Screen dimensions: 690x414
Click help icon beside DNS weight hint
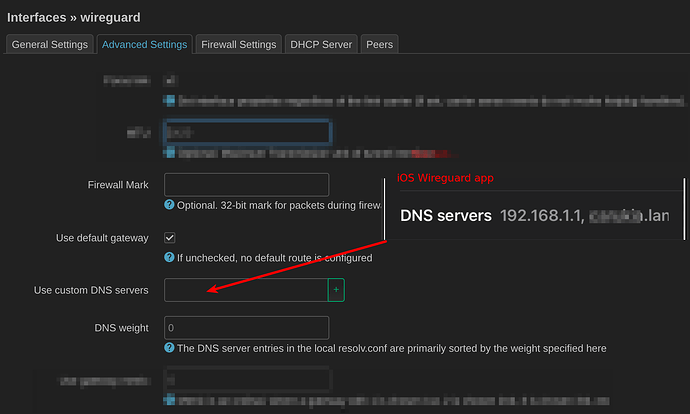point(169,348)
